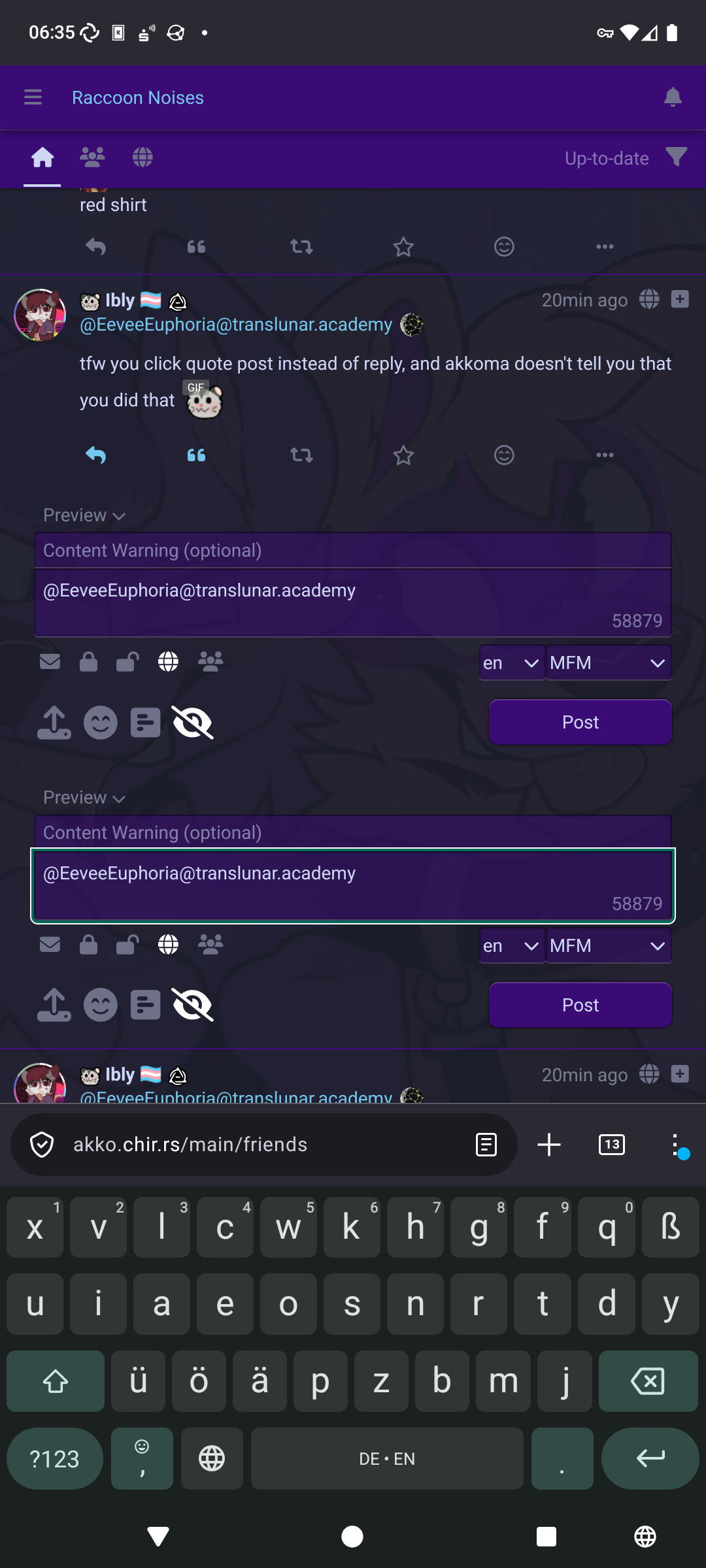Image resolution: width=706 pixels, height=1568 pixels.
Task: Set first reply visibility to followers-only lock
Action: (x=88, y=662)
